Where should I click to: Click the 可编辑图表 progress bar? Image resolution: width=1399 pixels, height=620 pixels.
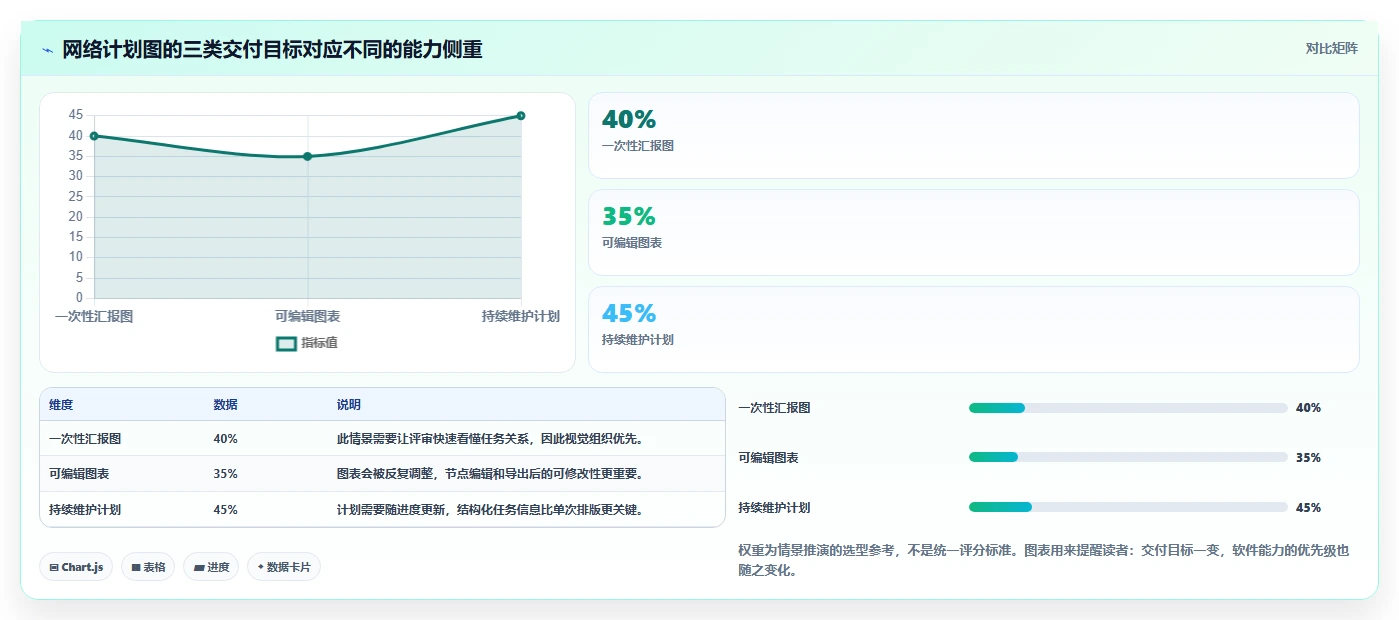[x=1128, y=458]
